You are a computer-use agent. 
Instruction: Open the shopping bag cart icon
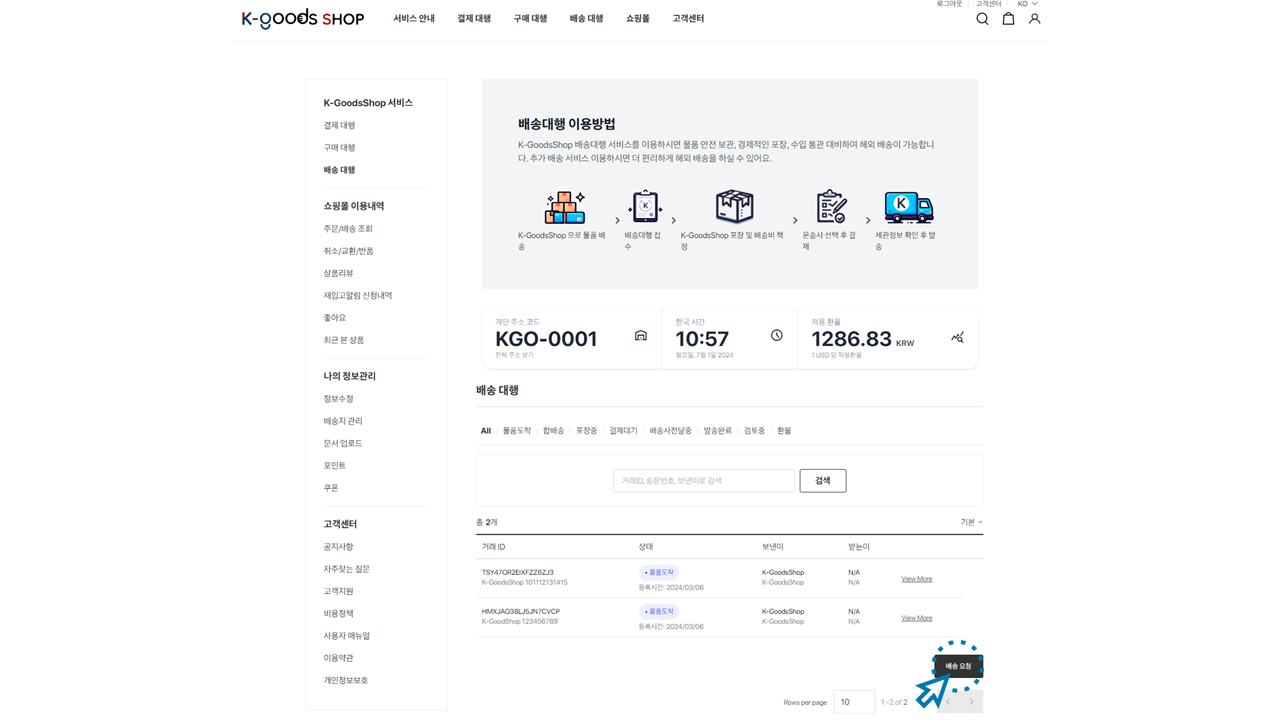(x=1008, y=19)
